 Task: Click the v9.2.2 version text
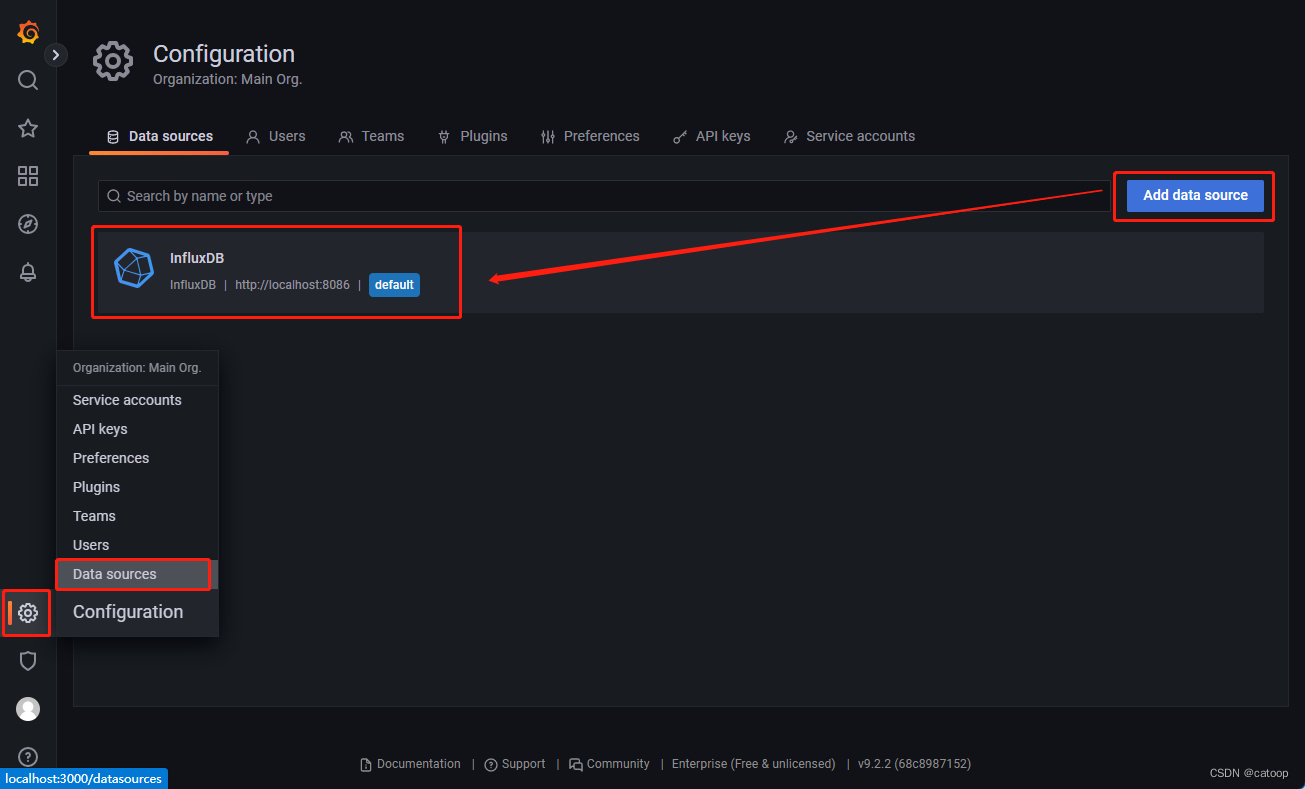pyautogui.click(x=914, y=764)
